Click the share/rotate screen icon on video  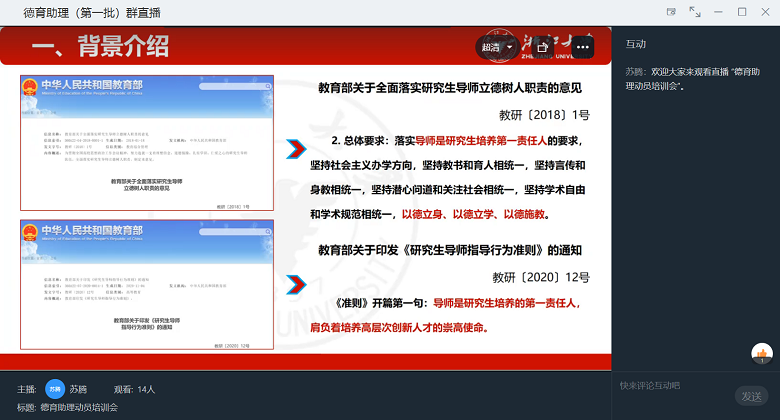tap(542, 47)
